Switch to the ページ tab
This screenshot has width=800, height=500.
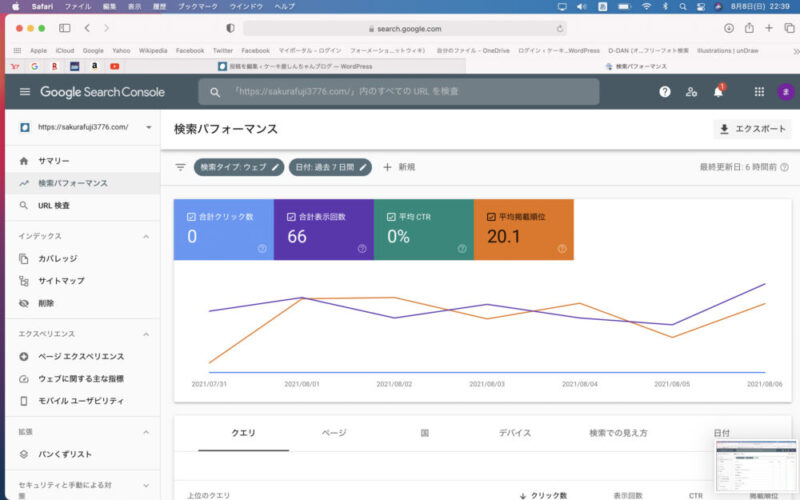click(x=334, y=433)
